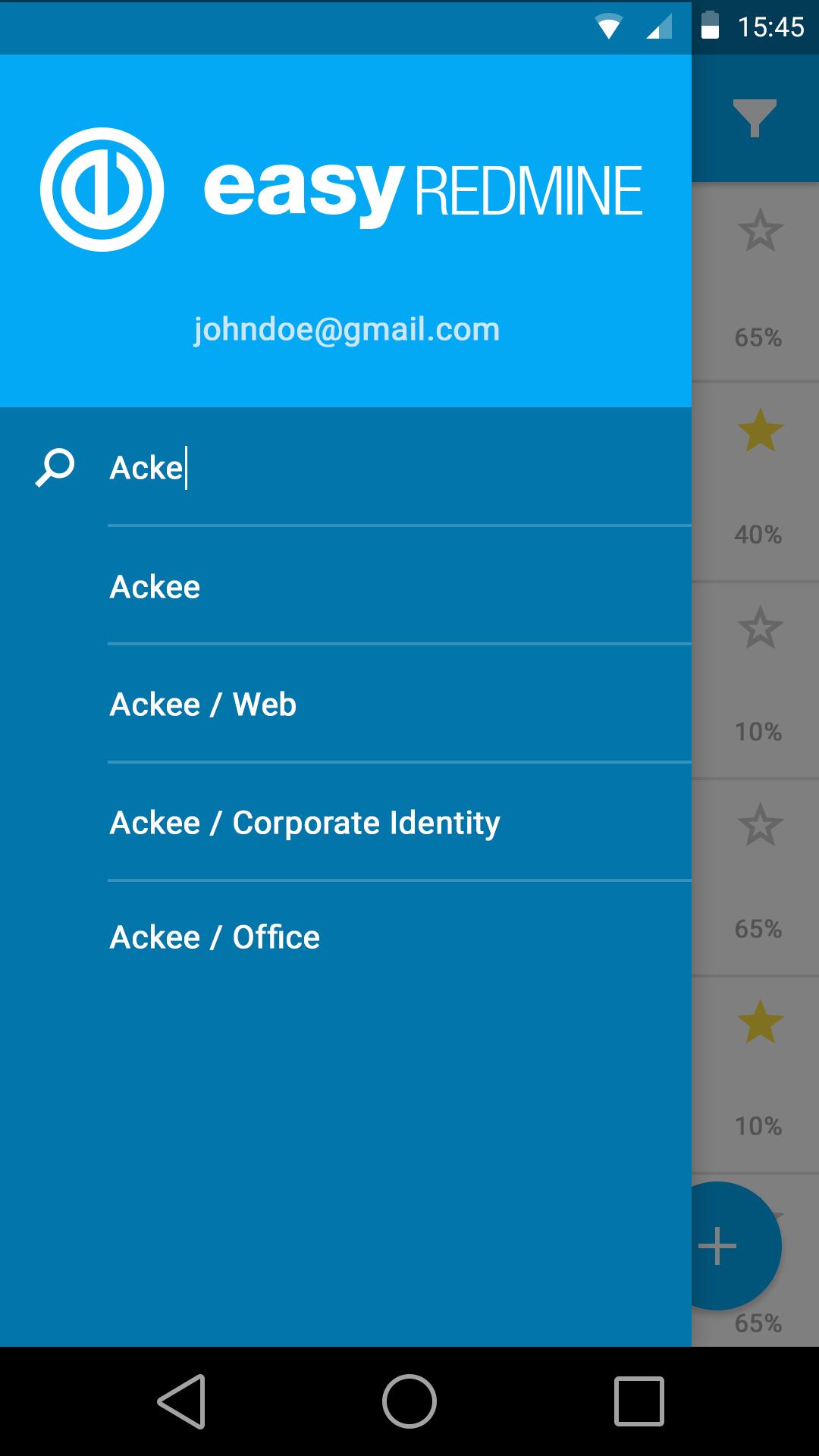This screenshot has width=819, height=1456.
Task: Select Ackee / Office from results
Action: [215, 938]
